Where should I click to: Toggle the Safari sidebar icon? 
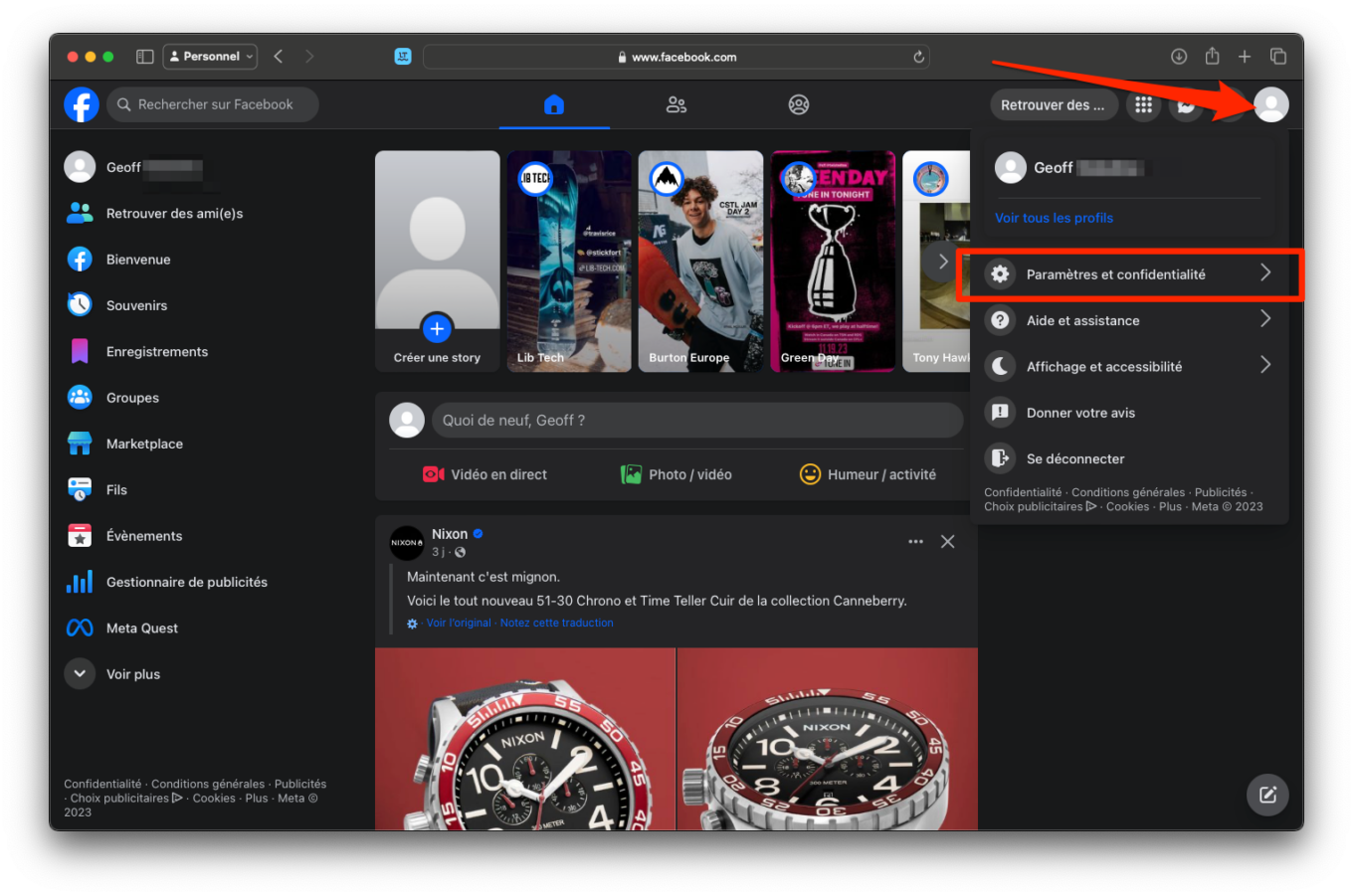(x=144, y=57)
